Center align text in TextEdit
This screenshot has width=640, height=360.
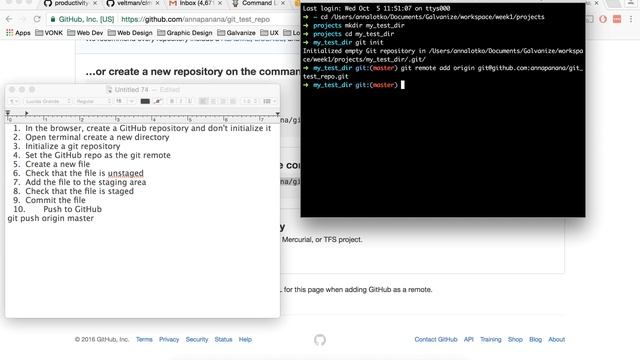[x=213, y=101]
